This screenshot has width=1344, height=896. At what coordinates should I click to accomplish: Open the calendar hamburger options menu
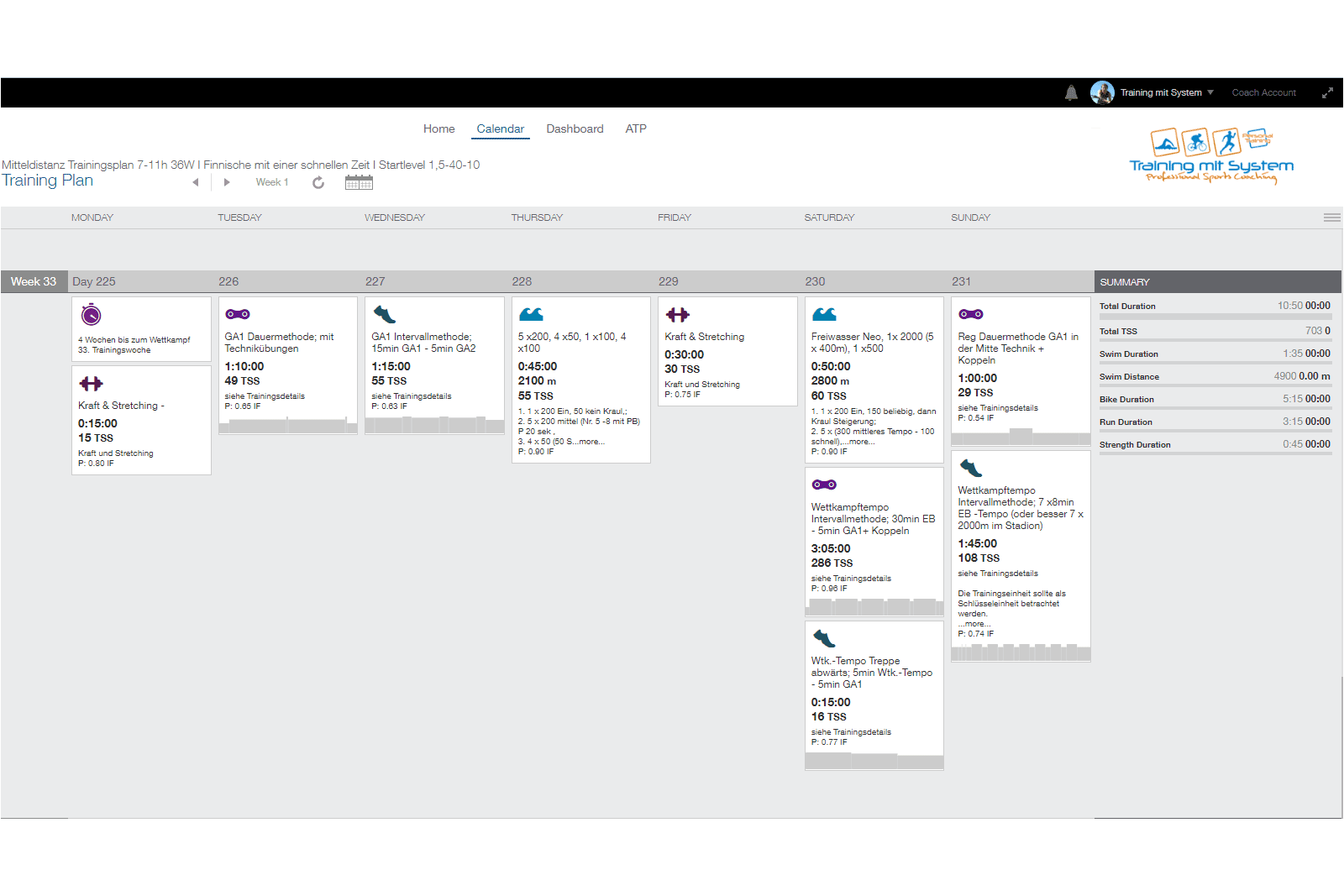(1331, 217)
